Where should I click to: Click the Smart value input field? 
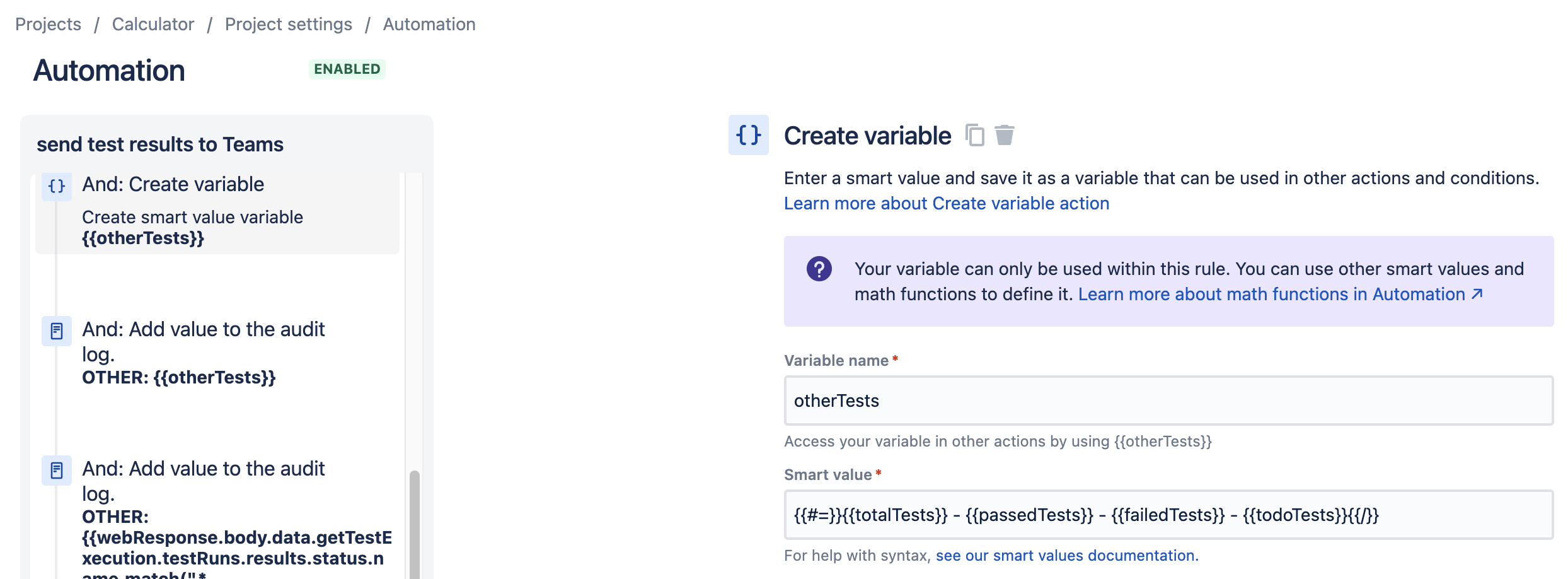1168,515
